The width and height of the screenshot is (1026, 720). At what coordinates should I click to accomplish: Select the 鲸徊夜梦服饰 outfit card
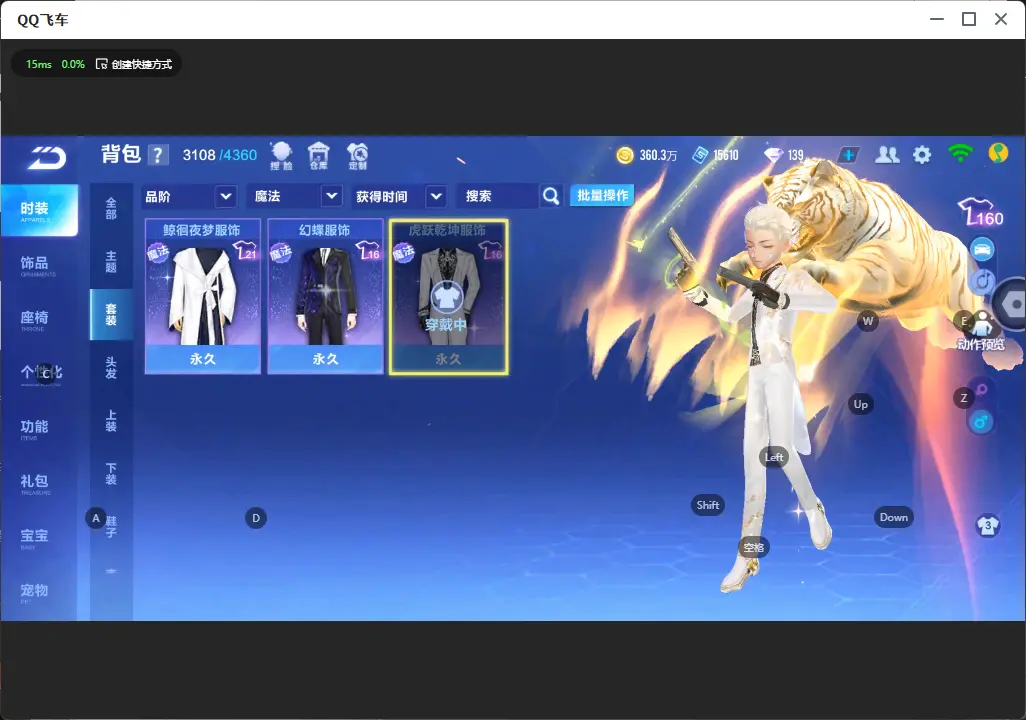pos(202,297)
